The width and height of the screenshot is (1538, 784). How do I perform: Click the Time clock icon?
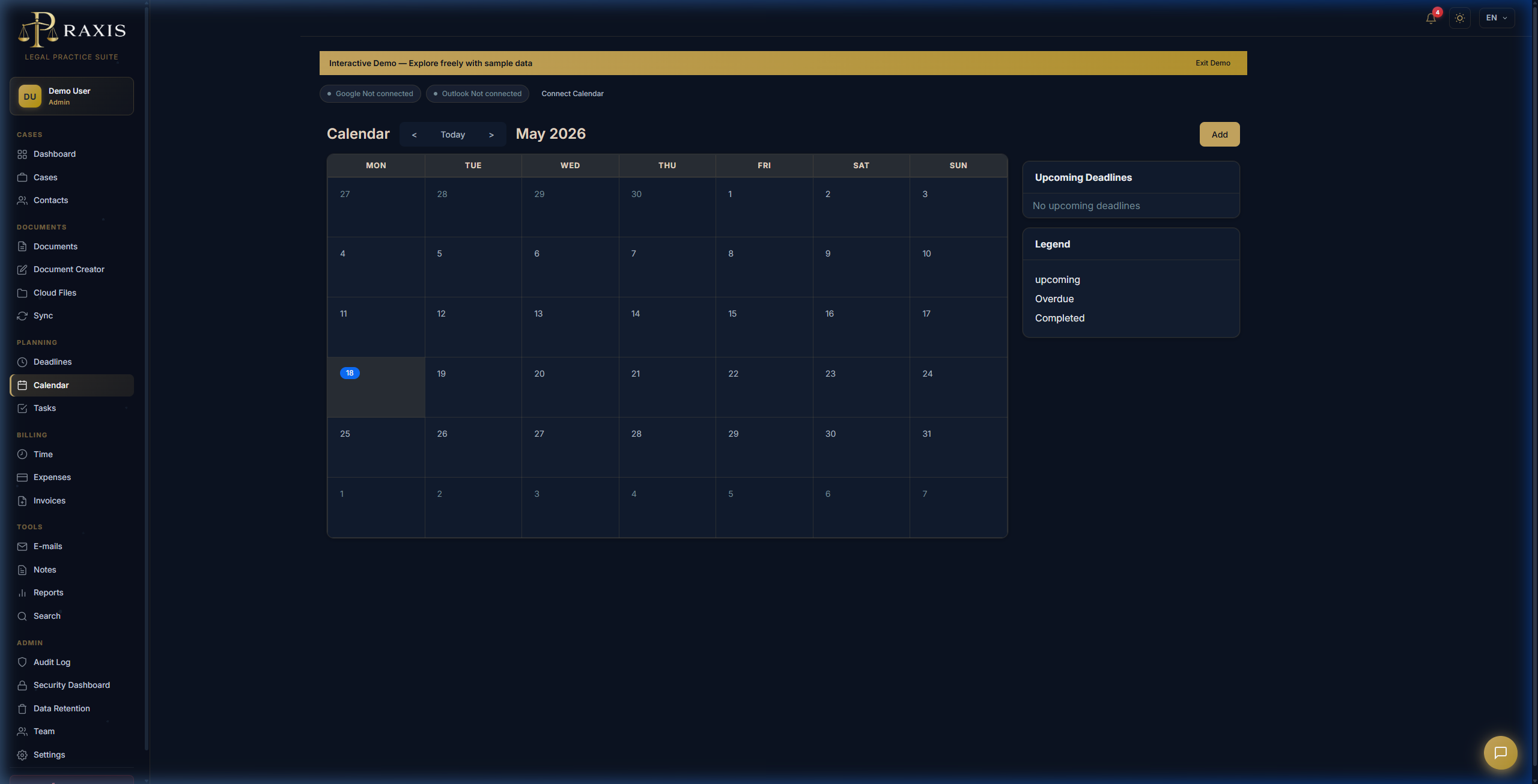click(22, 454)
